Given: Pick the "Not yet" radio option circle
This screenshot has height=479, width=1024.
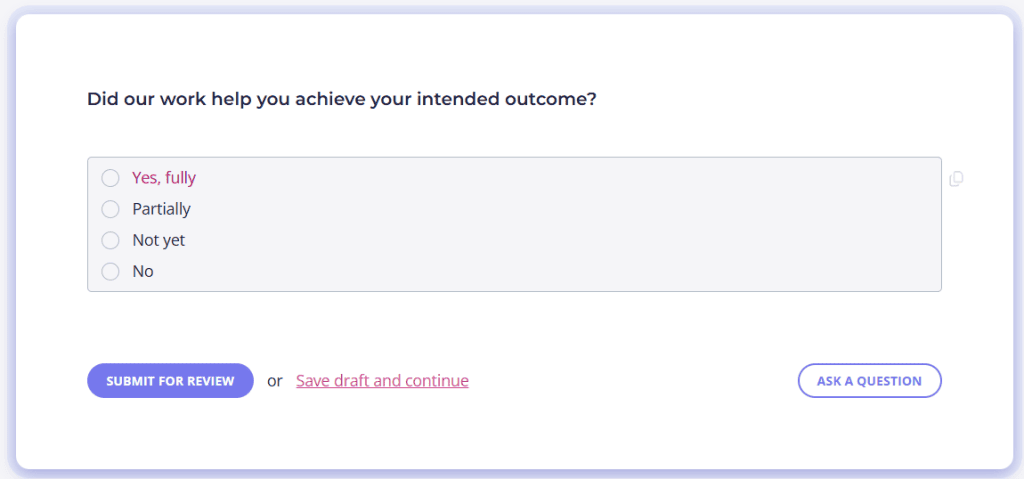Looking at the screenshot, I should pos(111,240).
